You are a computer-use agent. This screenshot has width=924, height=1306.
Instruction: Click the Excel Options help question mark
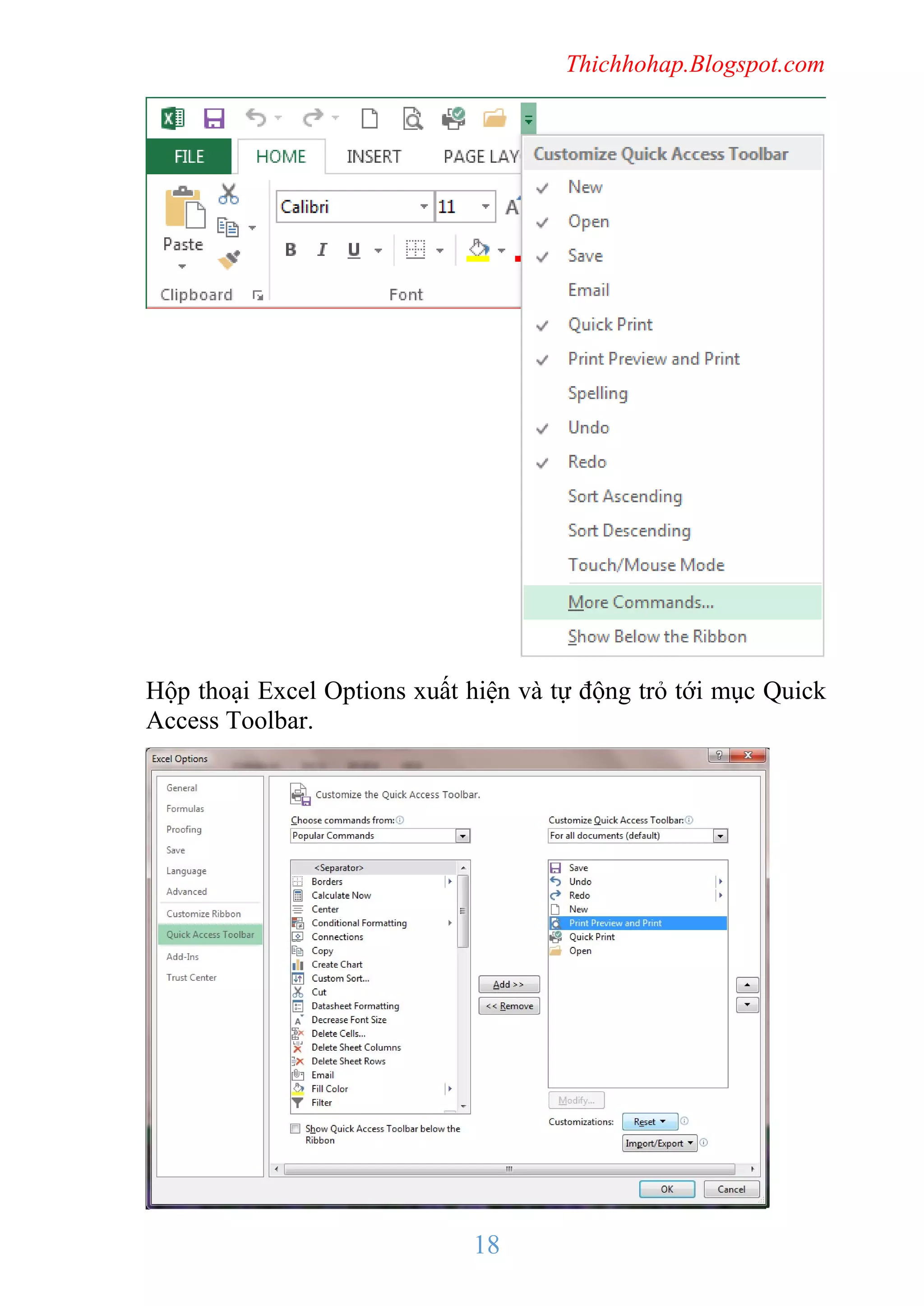[x=719, y=755]
